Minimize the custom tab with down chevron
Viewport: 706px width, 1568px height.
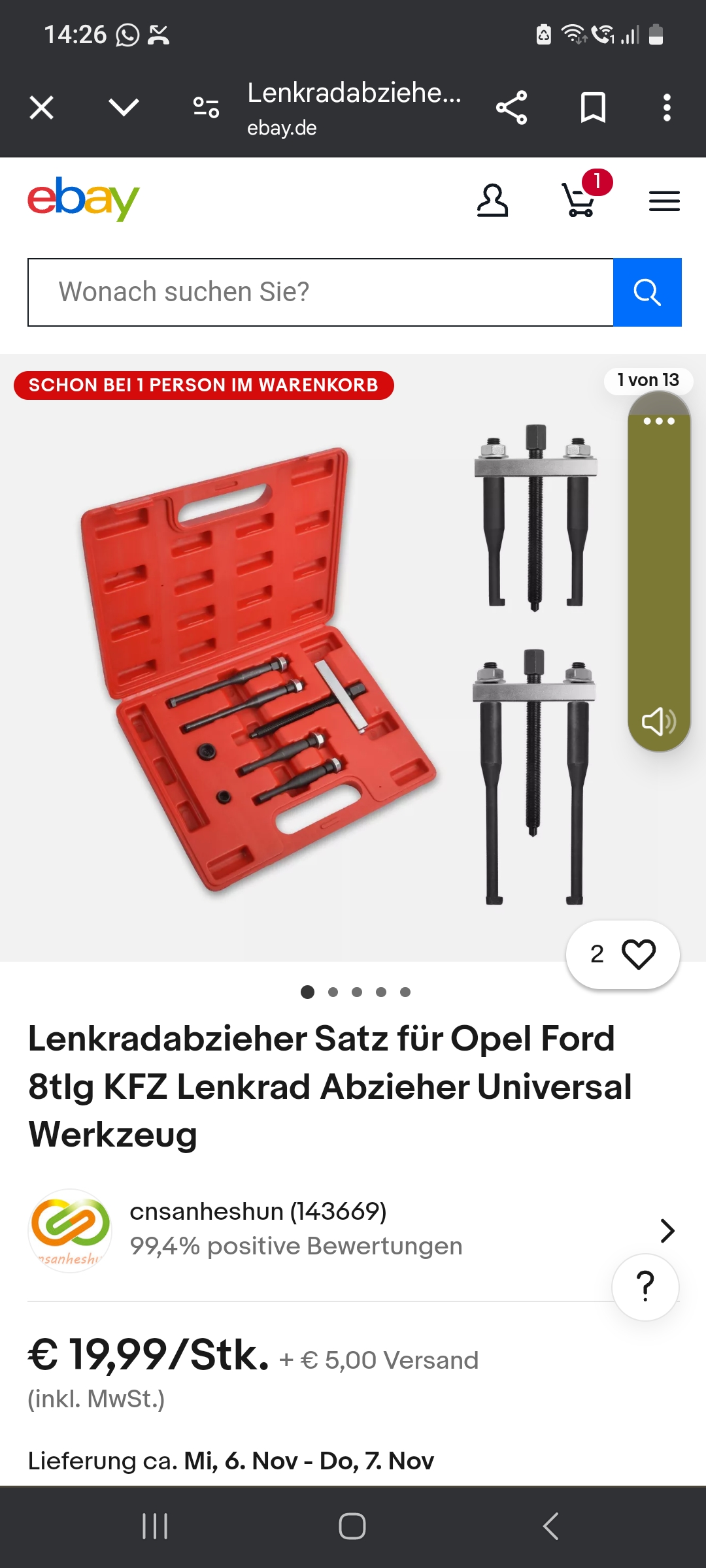pyautogui.click(x=124, y=107)
